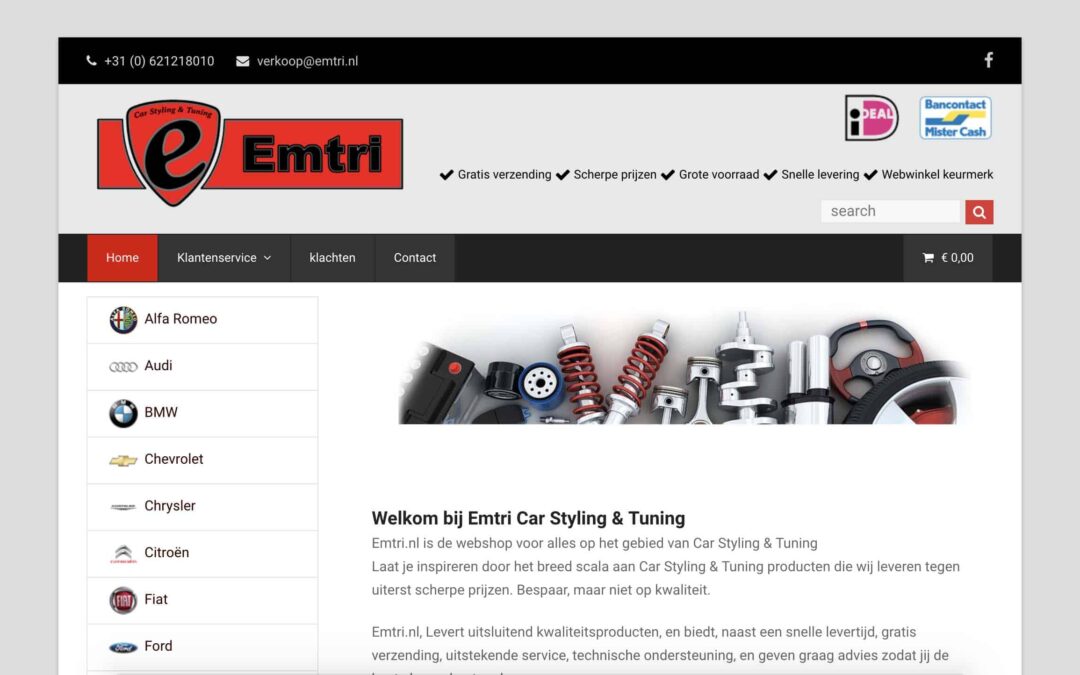
Task: Click inside the search input field
Action: [890, 211]
